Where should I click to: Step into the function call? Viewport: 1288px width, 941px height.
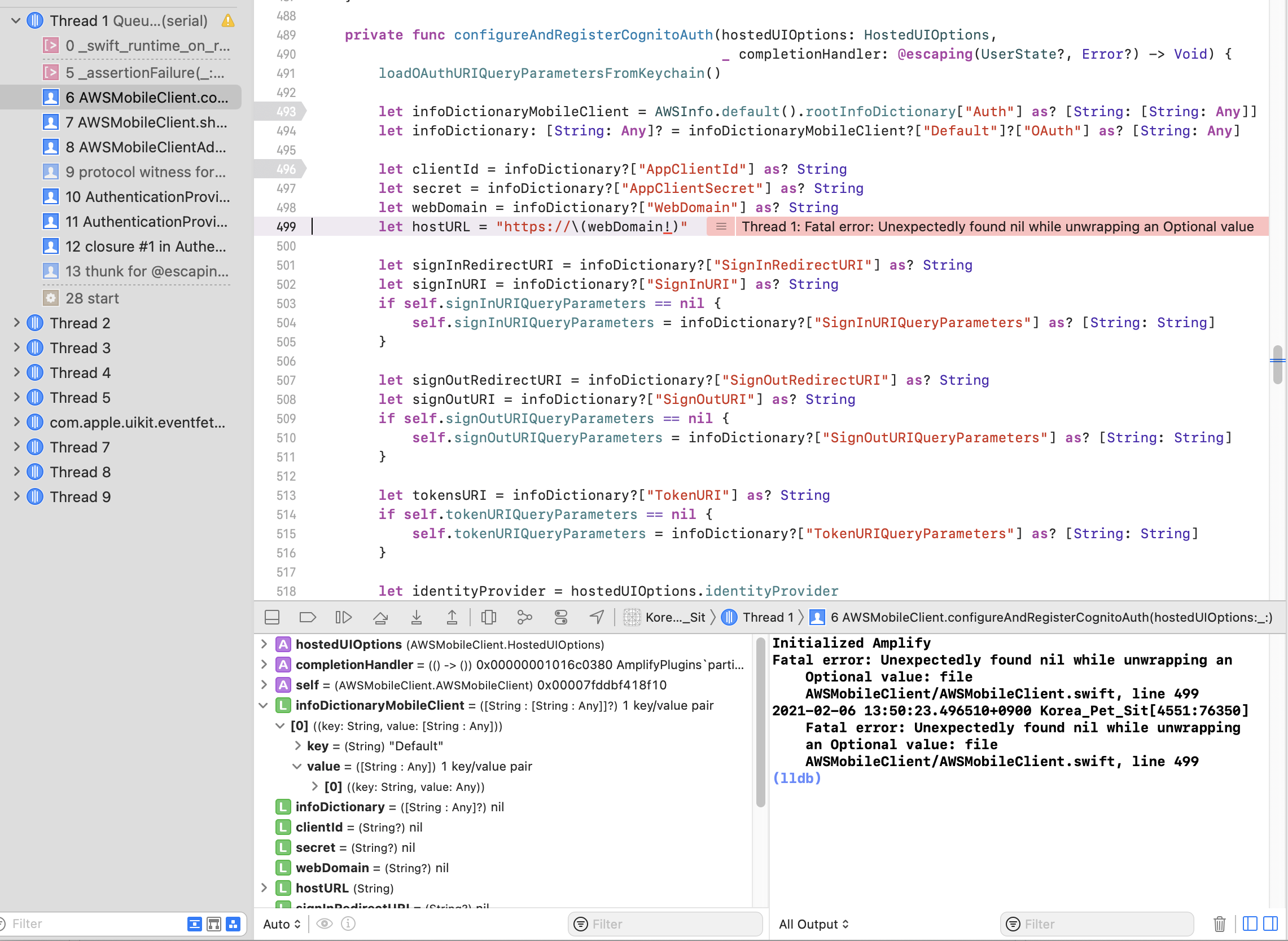pyautogui.click(x=418, y=617)
